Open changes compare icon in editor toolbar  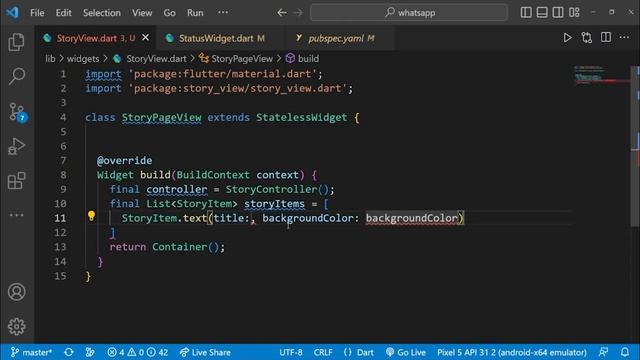point(587,38)
